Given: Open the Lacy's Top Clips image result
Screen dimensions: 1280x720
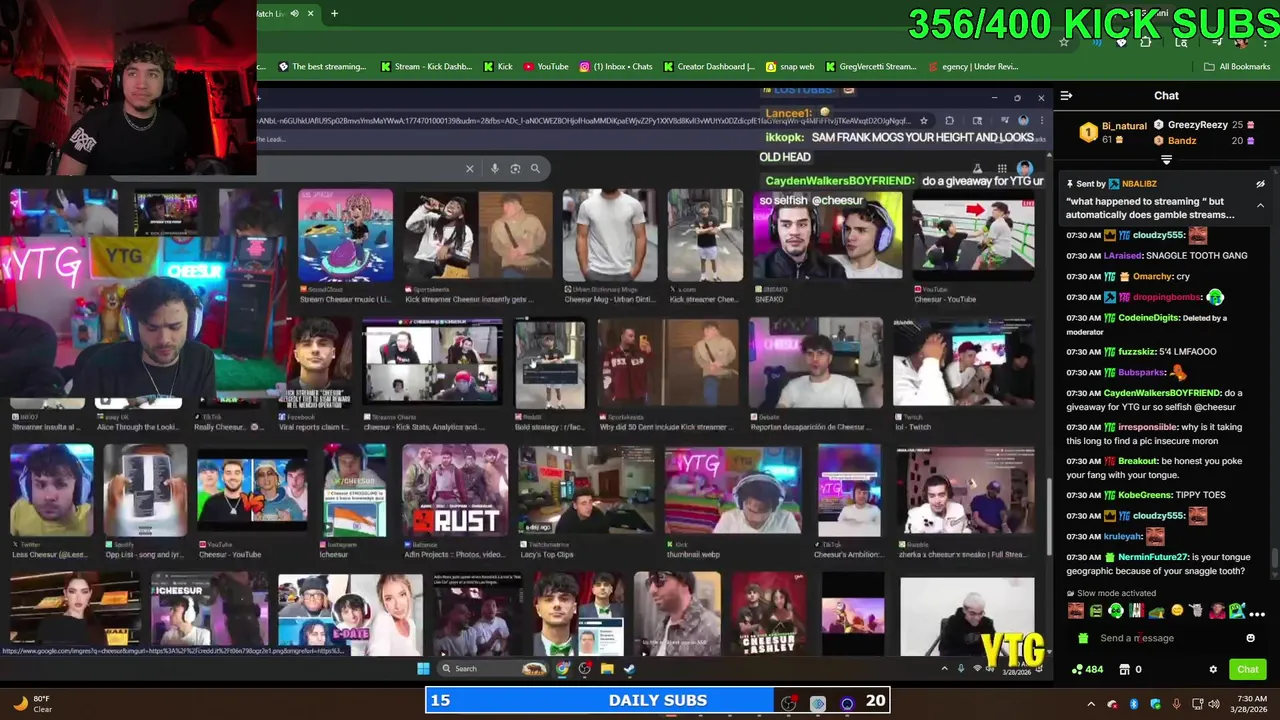Looking at the screenshot, I should [586, 490].
